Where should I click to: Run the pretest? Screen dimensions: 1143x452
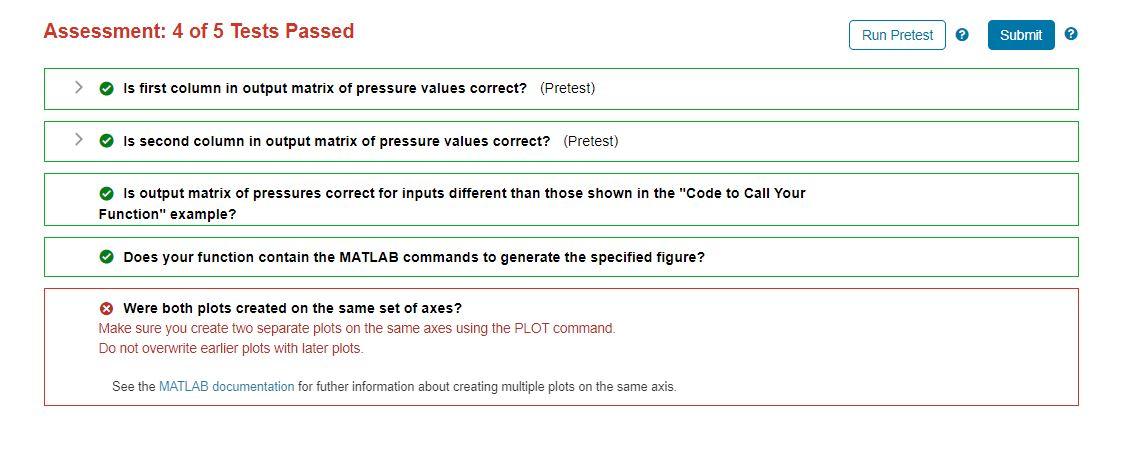pos(897,35)
